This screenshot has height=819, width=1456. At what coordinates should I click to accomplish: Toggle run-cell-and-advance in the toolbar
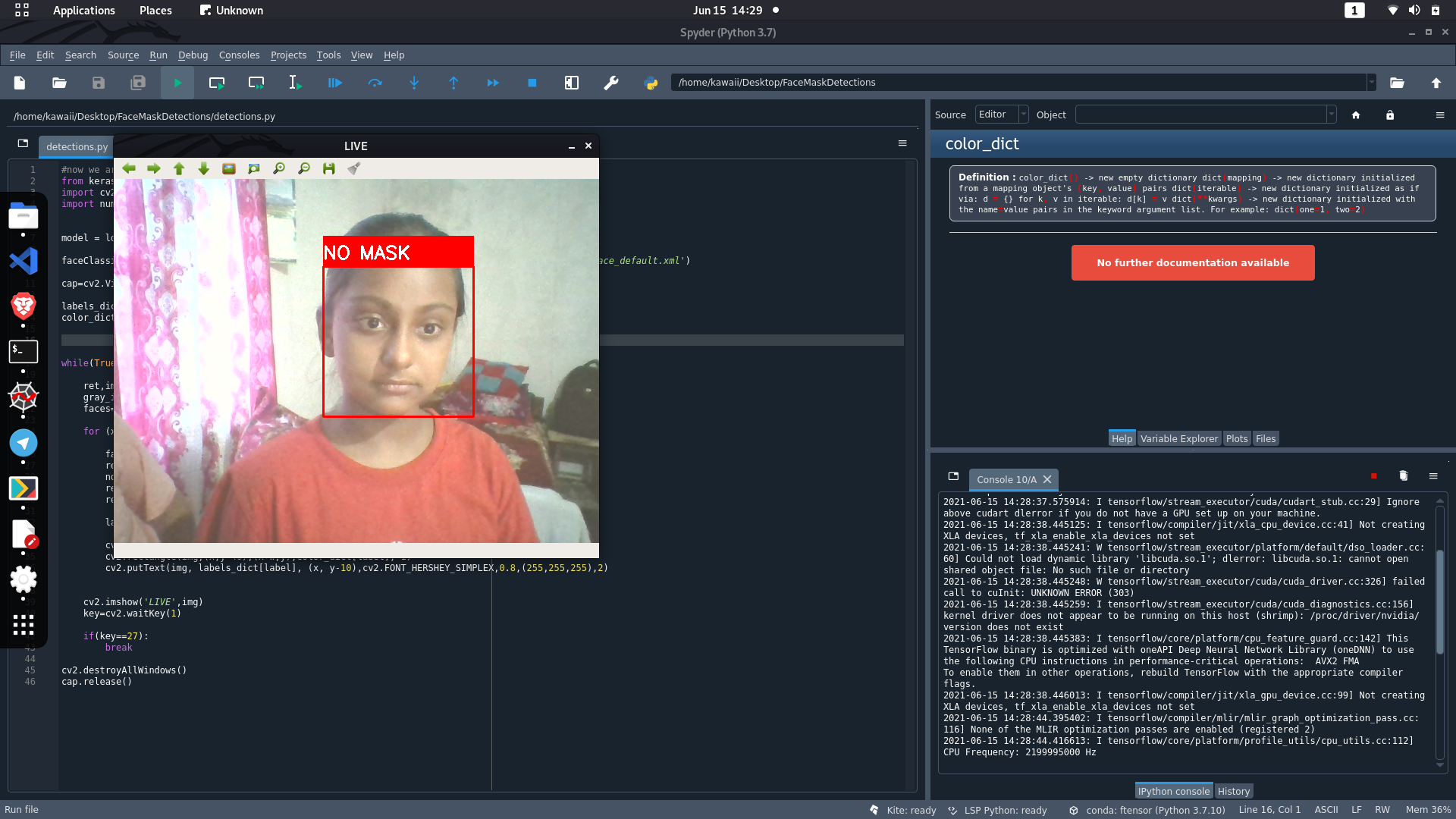tap(256, 83)
